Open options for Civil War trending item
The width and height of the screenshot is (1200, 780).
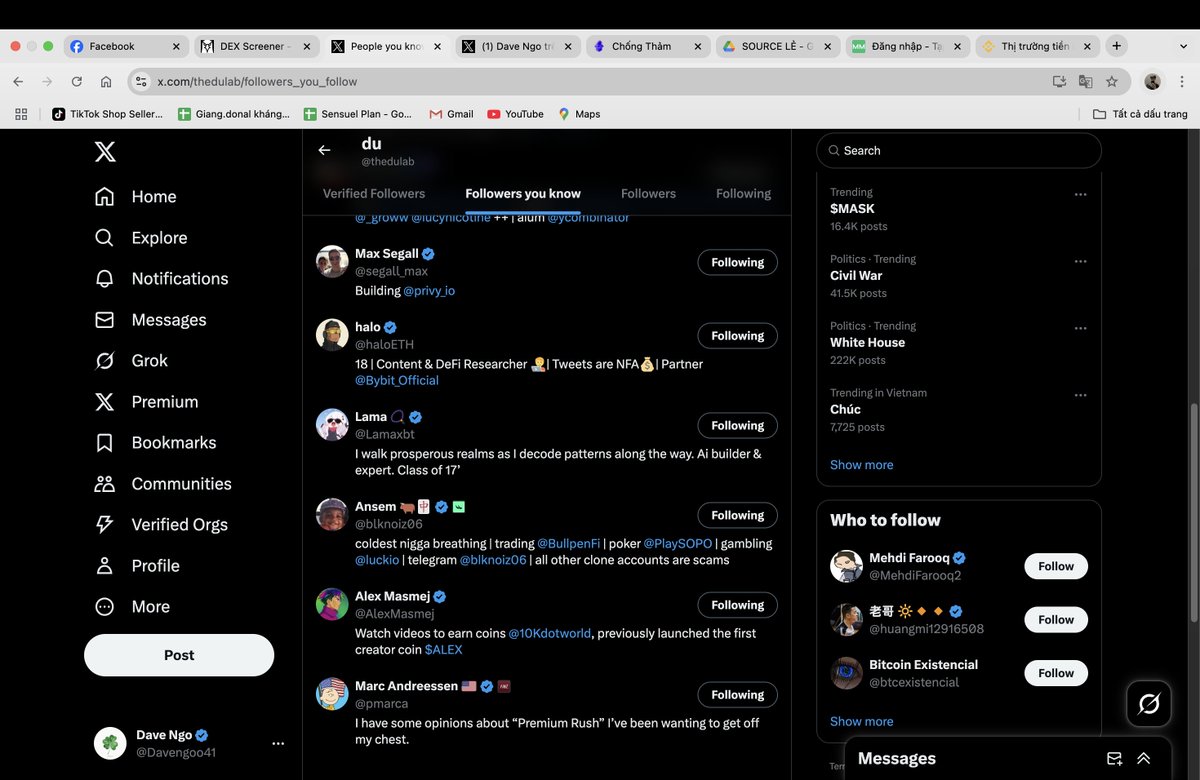pyautogui.click(x=1081, y=262)
